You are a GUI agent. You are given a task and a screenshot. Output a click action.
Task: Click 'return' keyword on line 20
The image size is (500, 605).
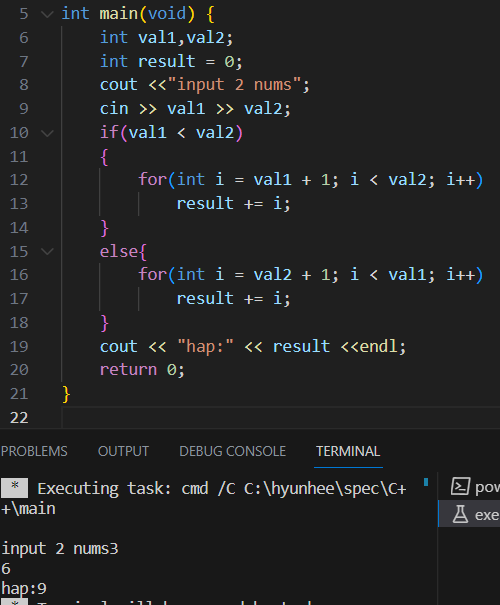pos(128,370)
